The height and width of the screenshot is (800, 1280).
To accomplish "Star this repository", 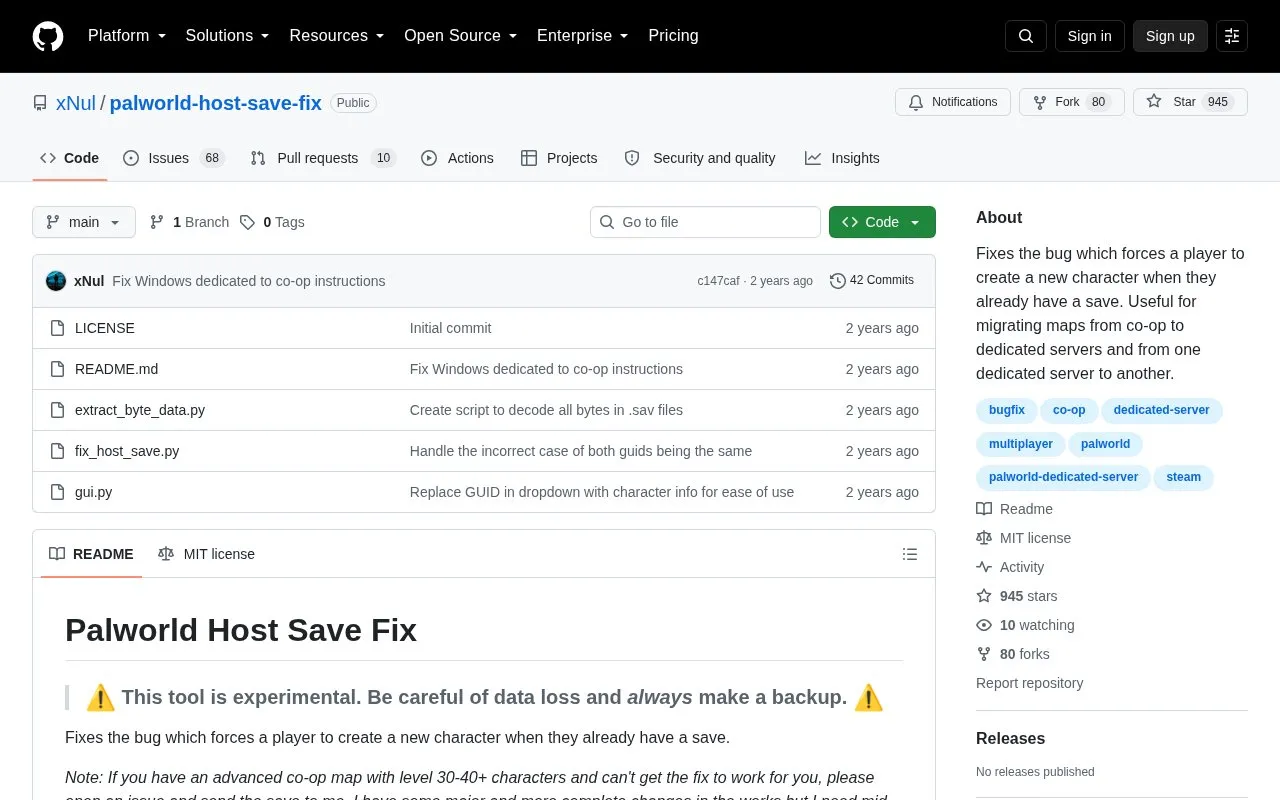I will click(1190, 102).
